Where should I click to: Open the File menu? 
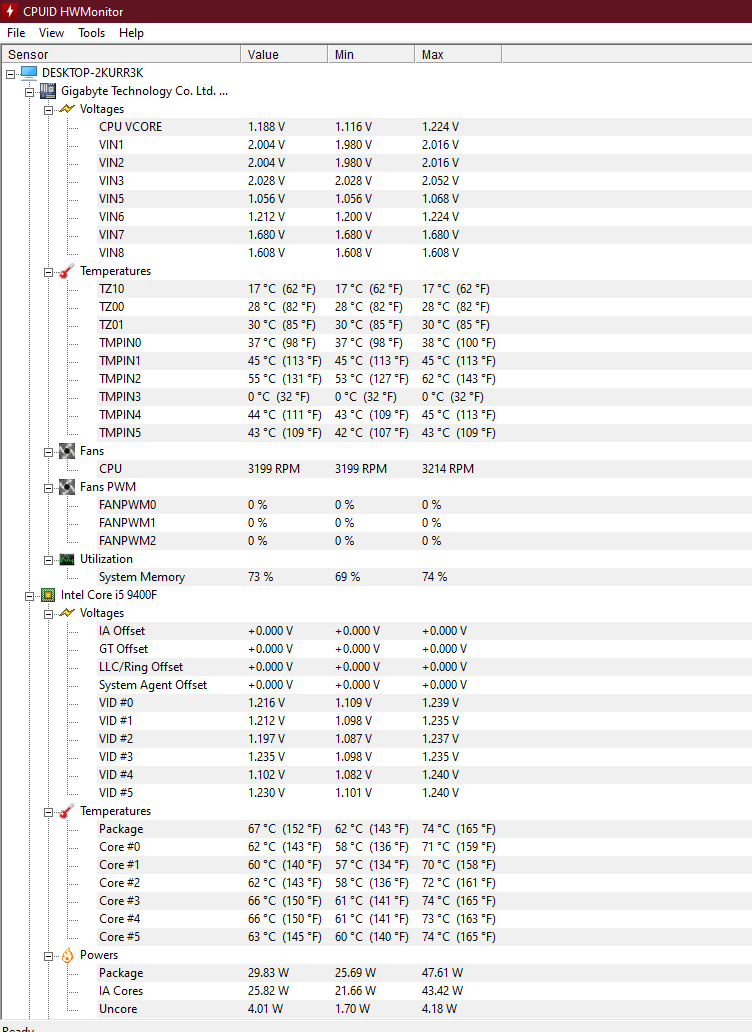[16, 33]
